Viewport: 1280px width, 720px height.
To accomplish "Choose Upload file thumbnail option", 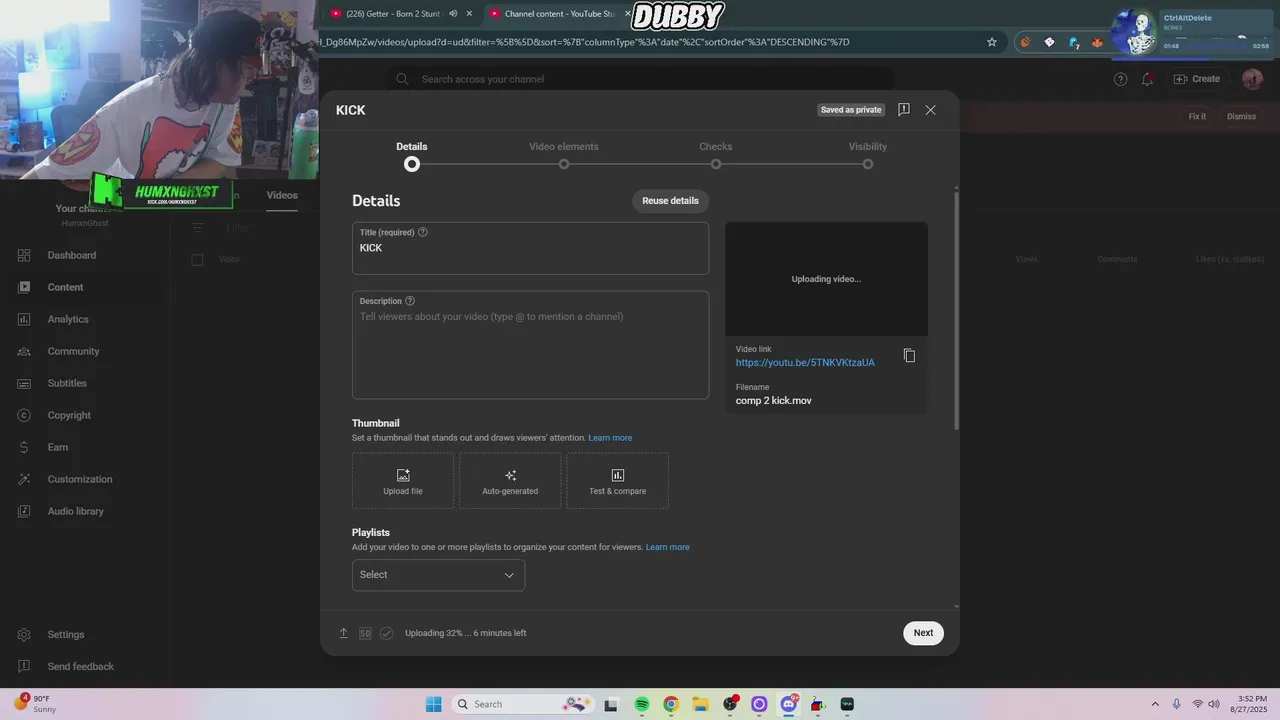I will [403, 481].
